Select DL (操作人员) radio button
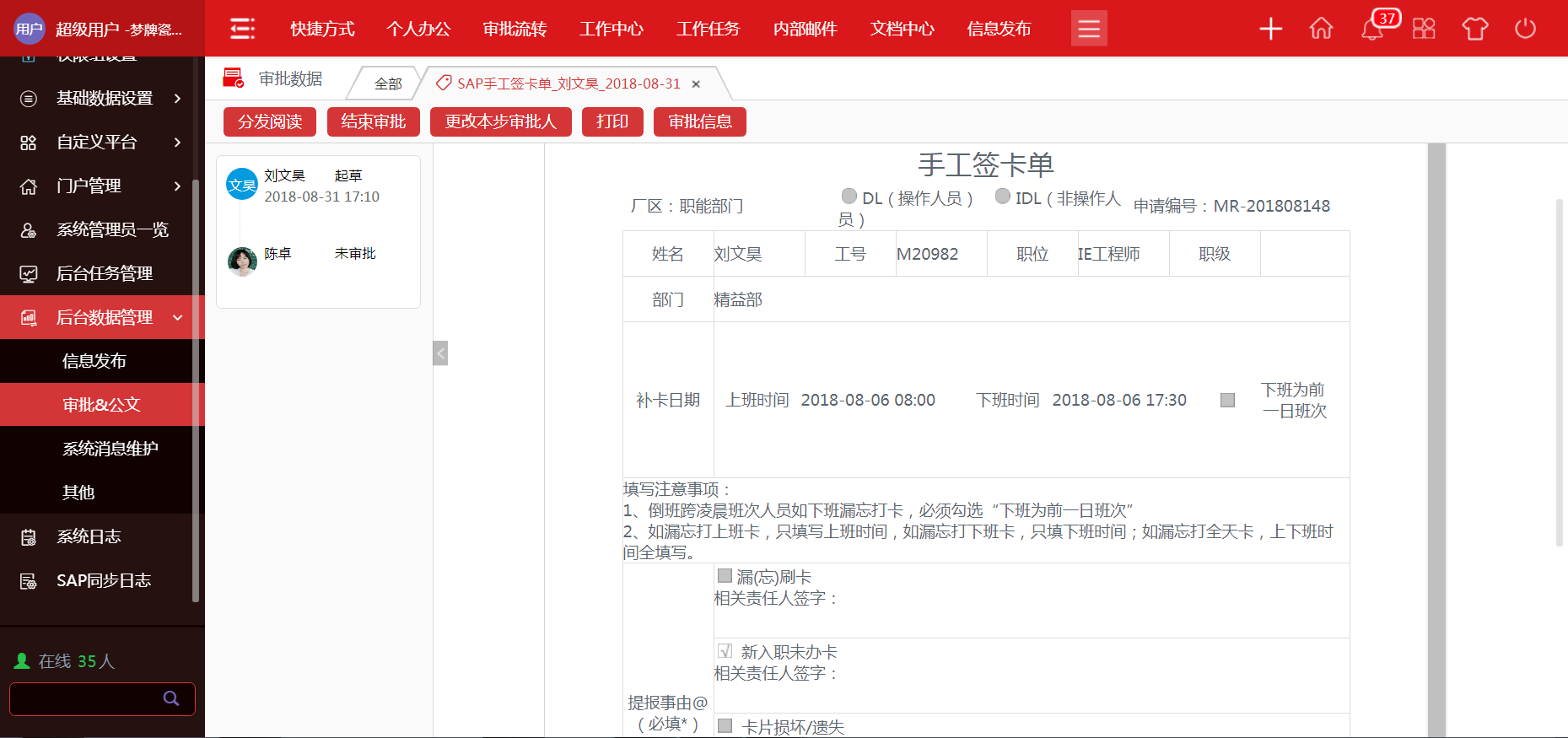Viewport: 1568px width, 738px height. [x=849, y=196]
